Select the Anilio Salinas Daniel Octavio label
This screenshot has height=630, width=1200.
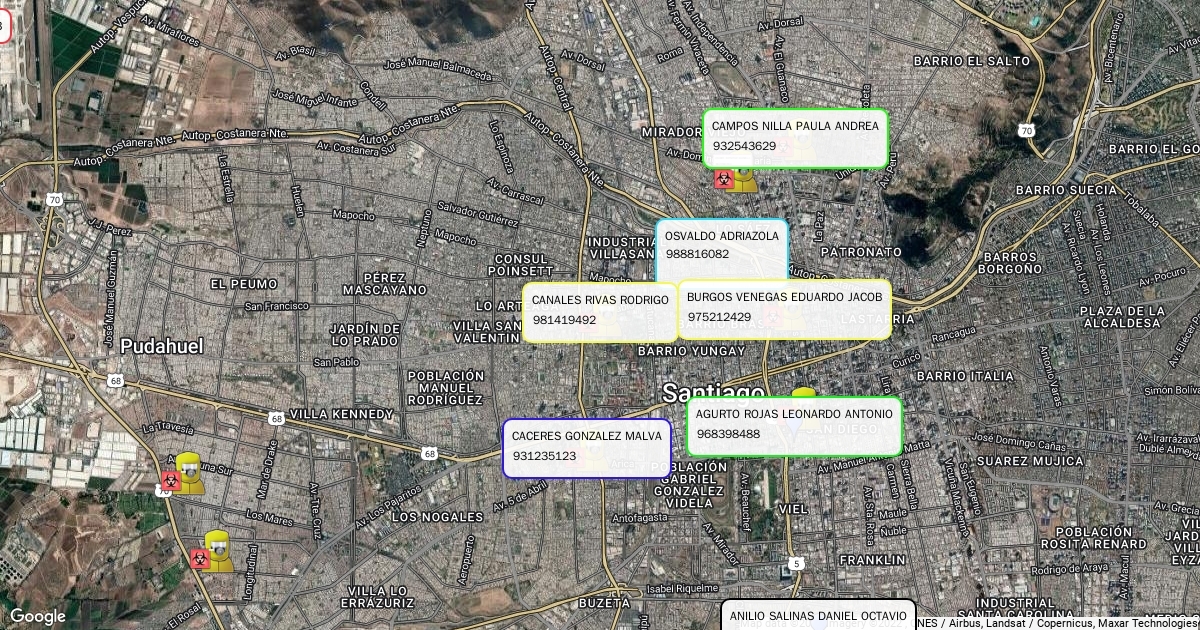click(818, 616)
